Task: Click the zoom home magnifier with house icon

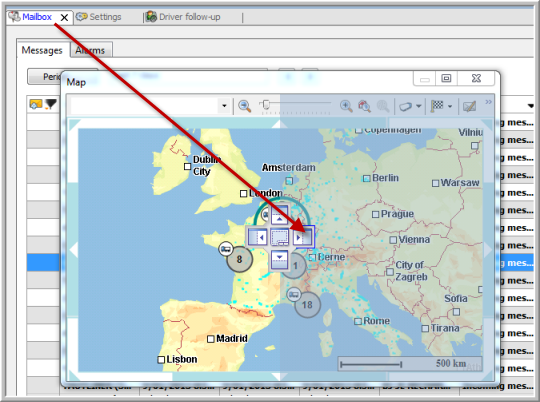Action: (364, 106)
